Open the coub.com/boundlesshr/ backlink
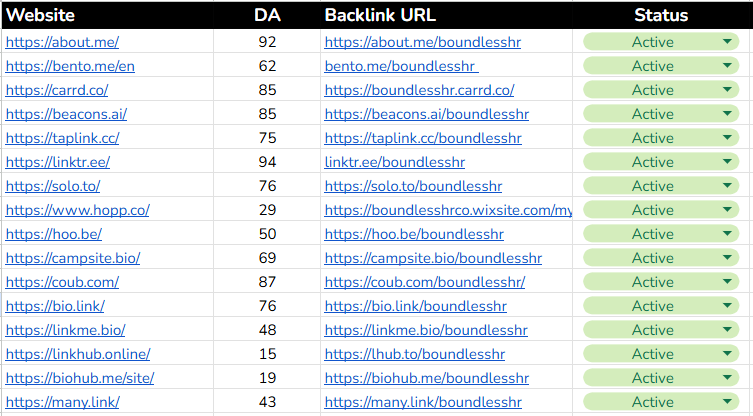The image size is (753, 416). point(424,282)
